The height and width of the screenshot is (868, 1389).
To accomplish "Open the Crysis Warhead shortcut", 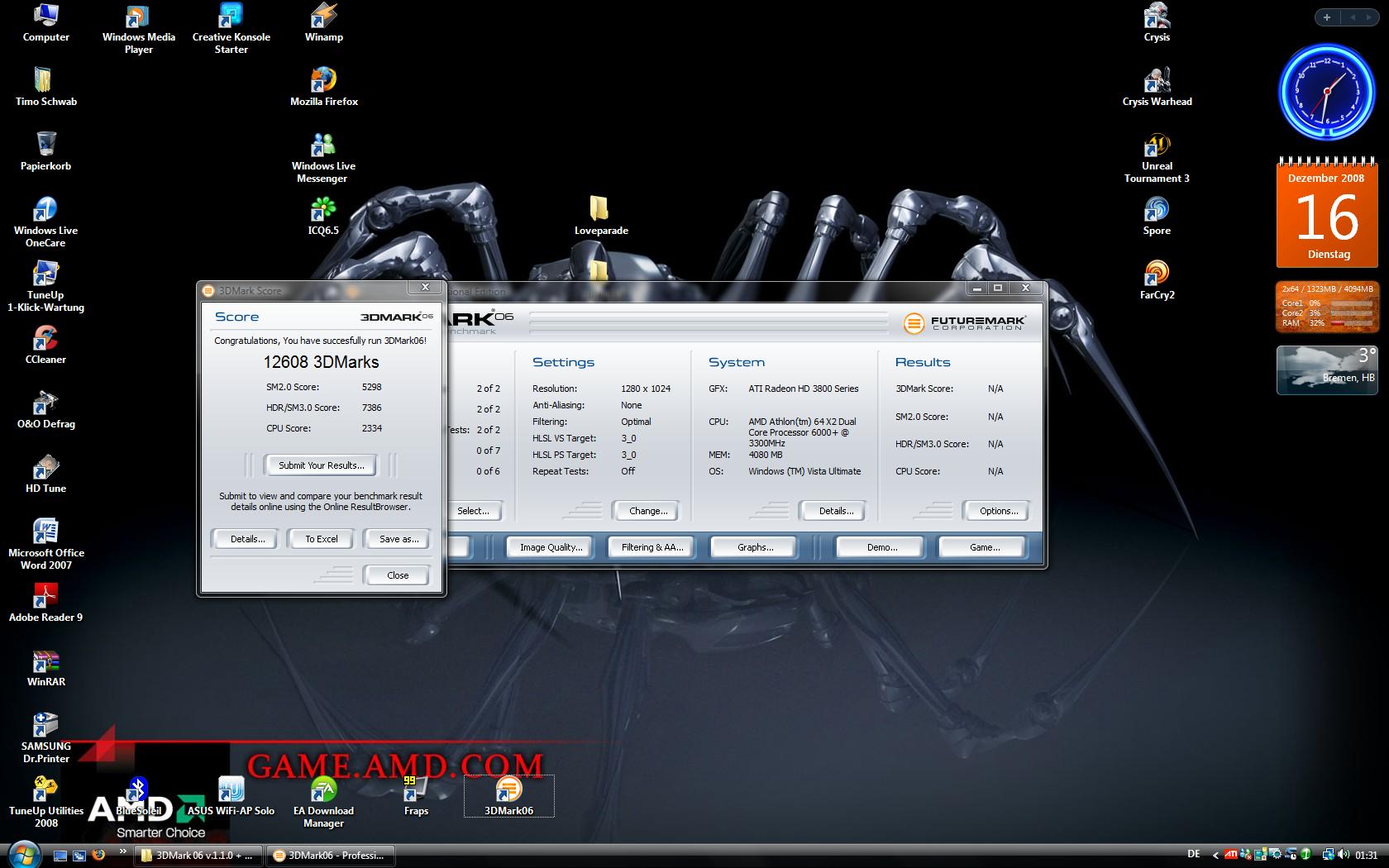I will (1157, 87).
